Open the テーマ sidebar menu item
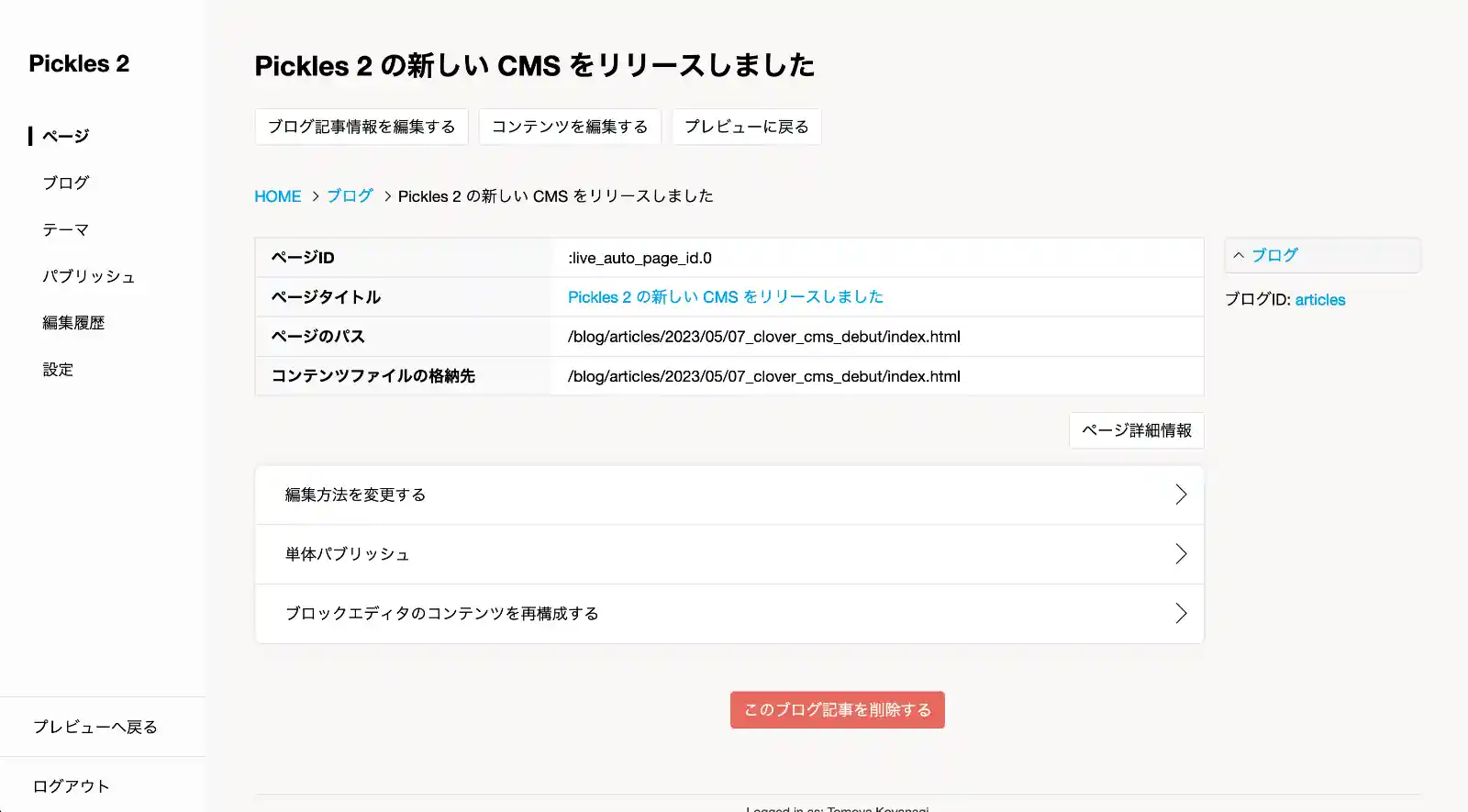This screenshot has height=812, width=1468. [66, 229]
